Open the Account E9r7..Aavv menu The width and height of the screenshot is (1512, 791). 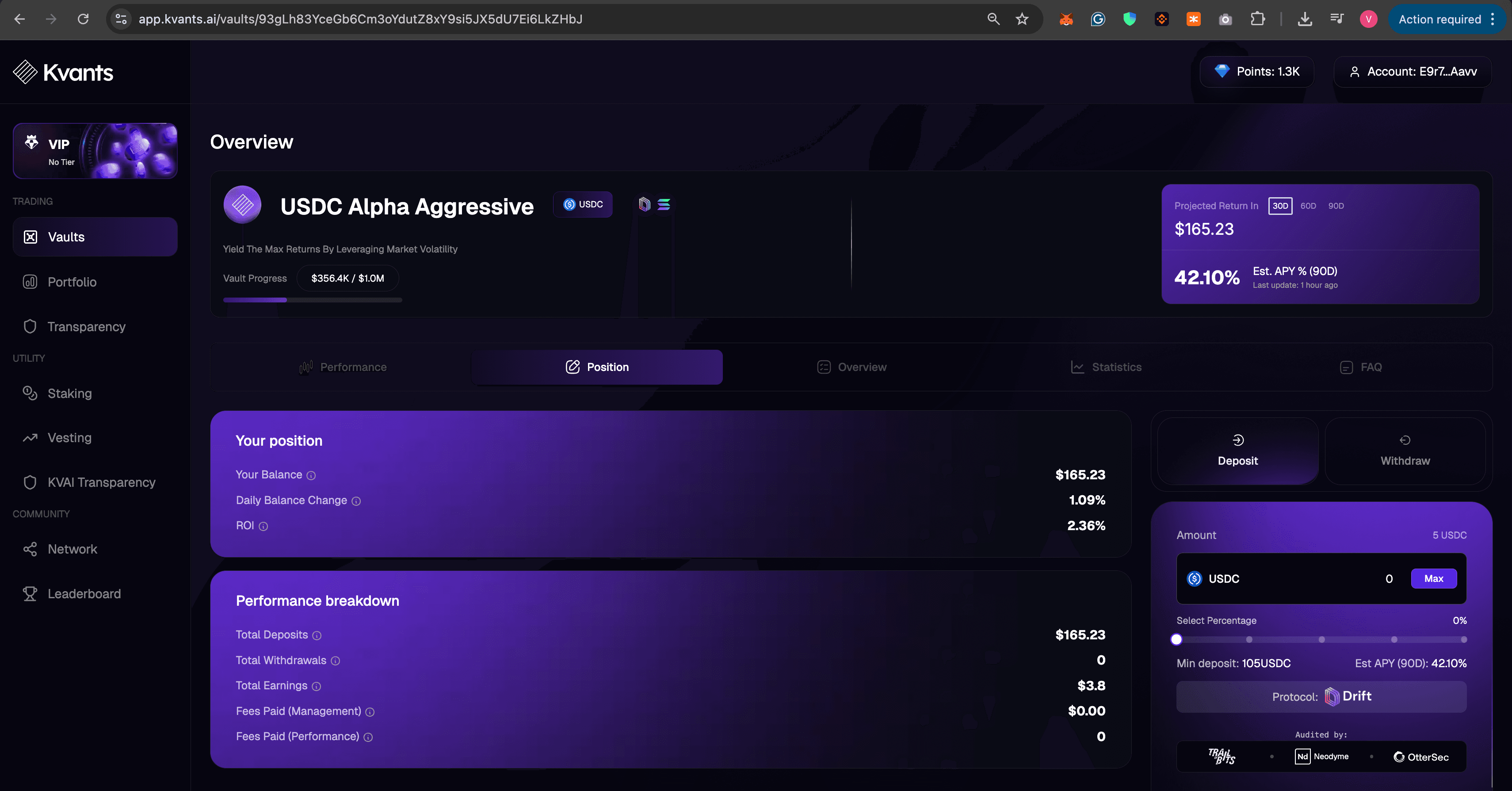pos(1412,72)
